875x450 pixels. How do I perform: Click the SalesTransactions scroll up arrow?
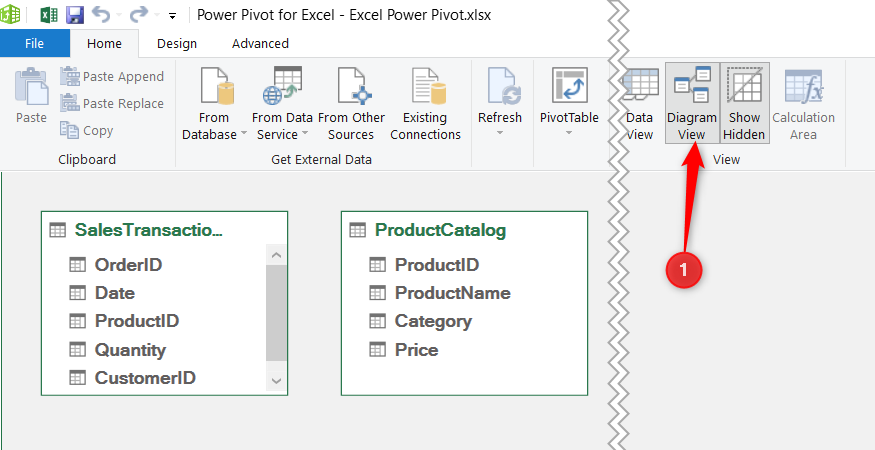[276, 256]
